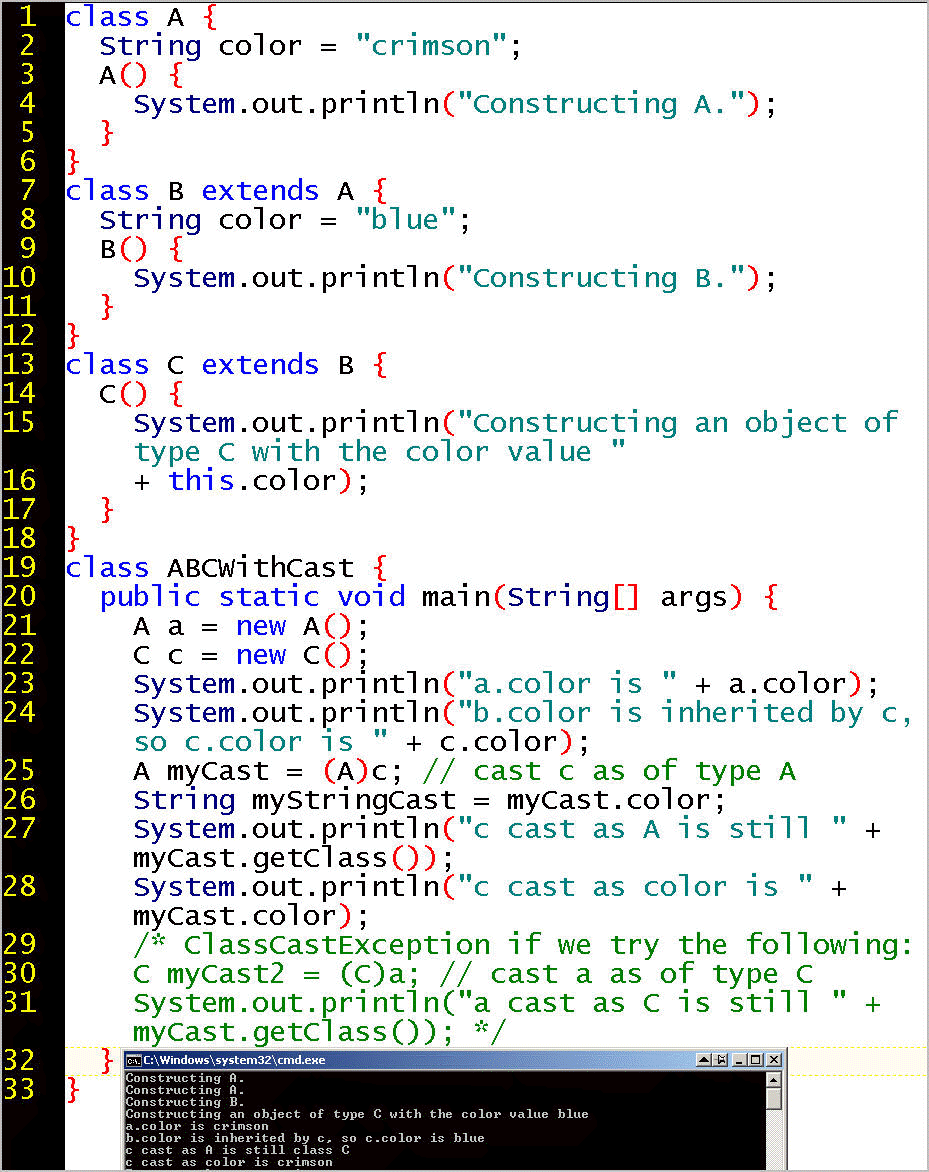The height and width of the screenshot is (1172, 929).
Task: Click the cmd scrollbar up arrow
Action: (774, 1080)
